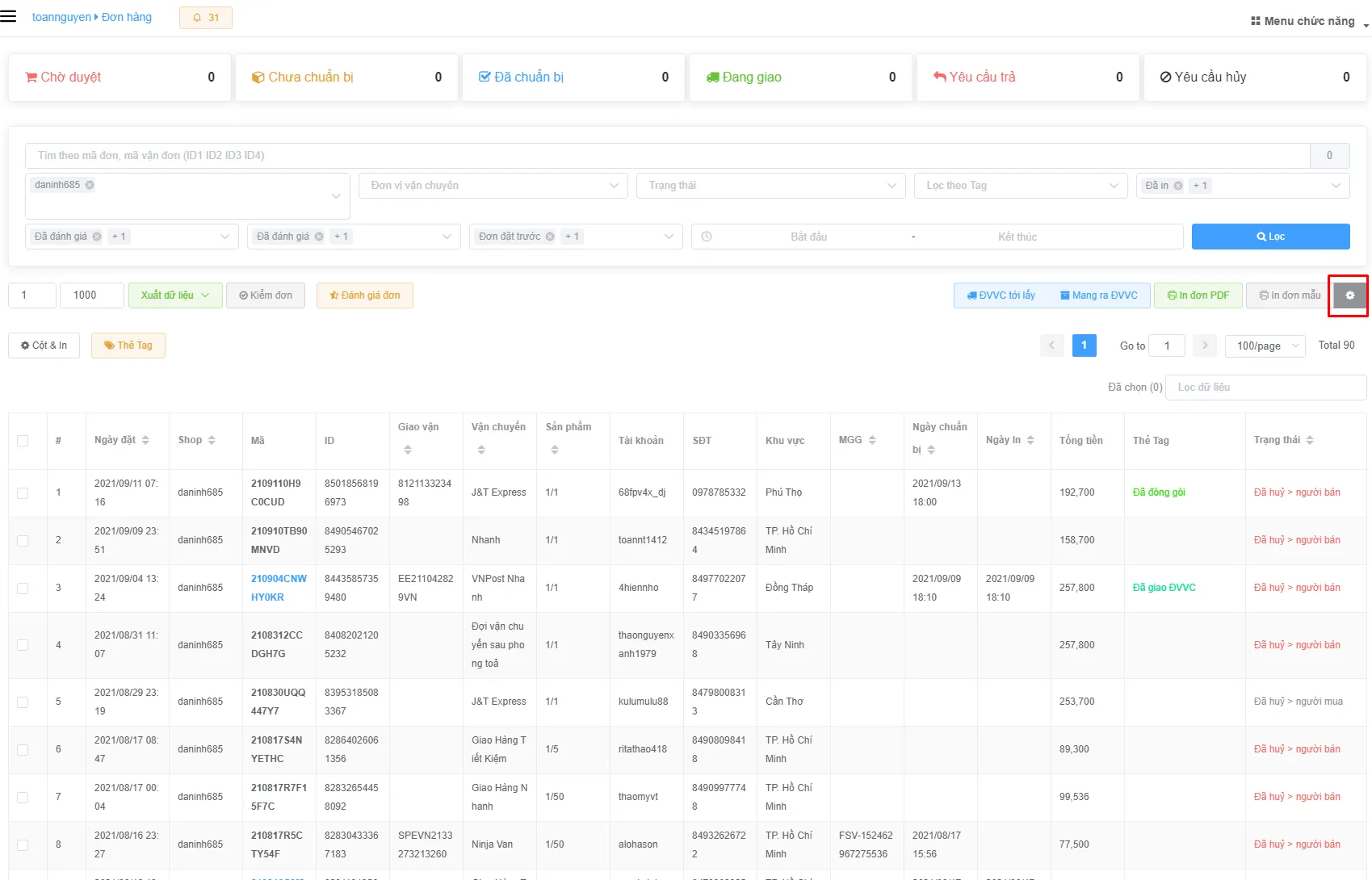Viewport: 1372px width, 880px height.
Task: Check the checkbox for order row 1
Action: click(23, 492)
